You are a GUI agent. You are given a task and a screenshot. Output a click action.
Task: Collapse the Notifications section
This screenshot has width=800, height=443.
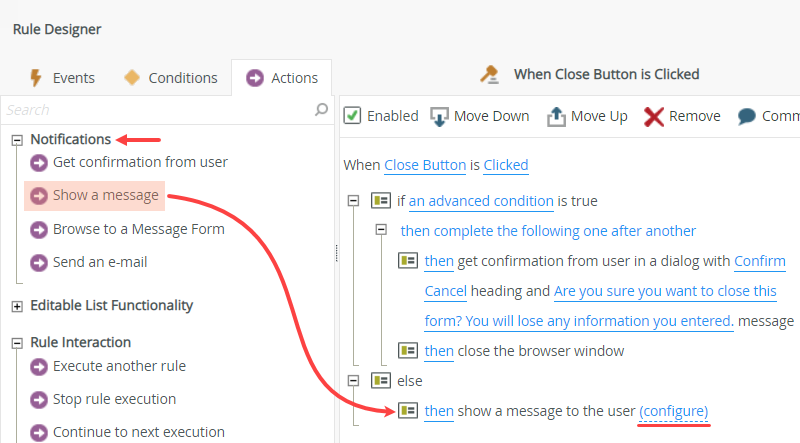tap(17, 140)
